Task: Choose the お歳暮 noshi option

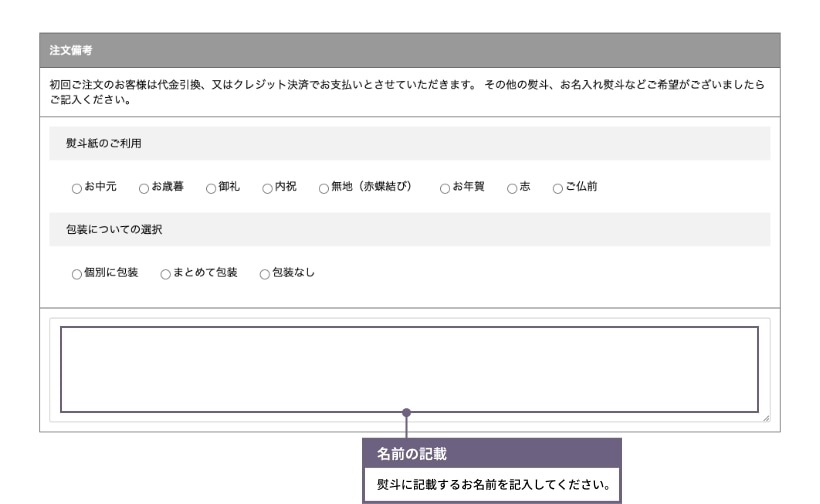Action: tap(144, 187)
